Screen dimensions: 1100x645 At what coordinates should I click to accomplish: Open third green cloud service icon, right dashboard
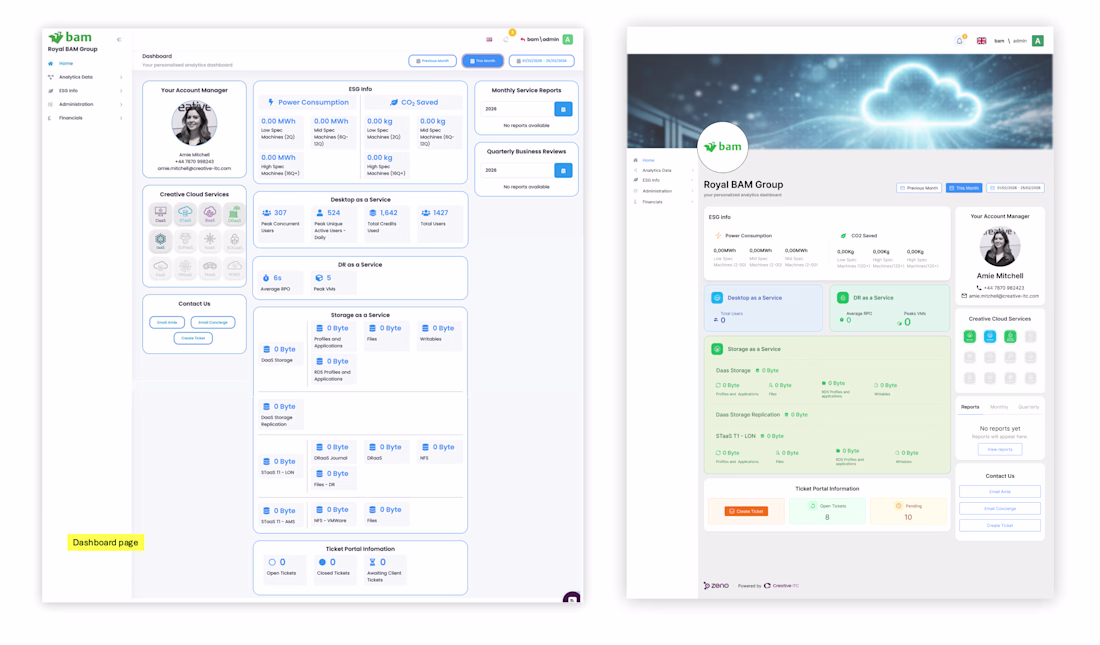1010,337
